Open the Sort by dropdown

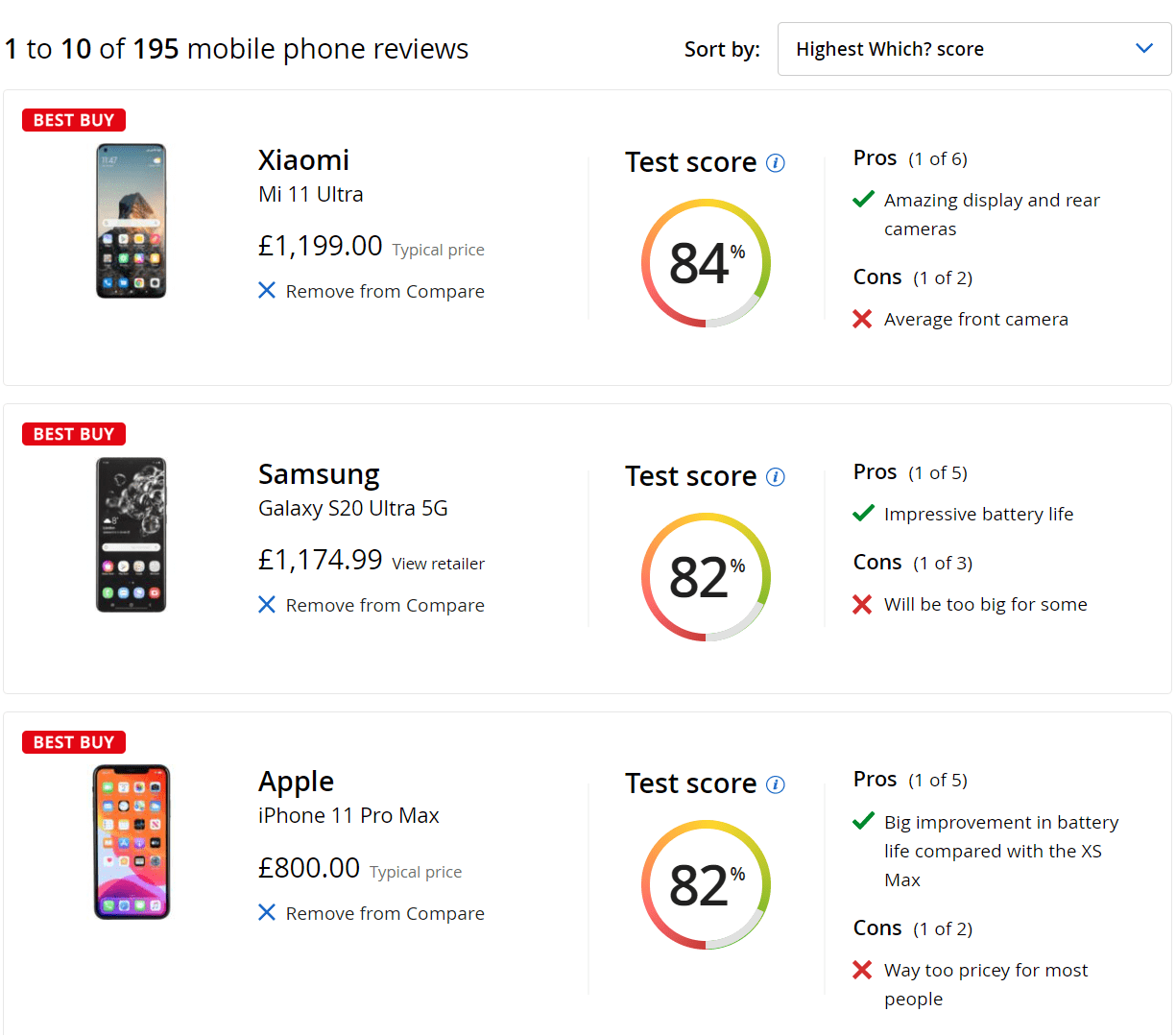(973, 49)
